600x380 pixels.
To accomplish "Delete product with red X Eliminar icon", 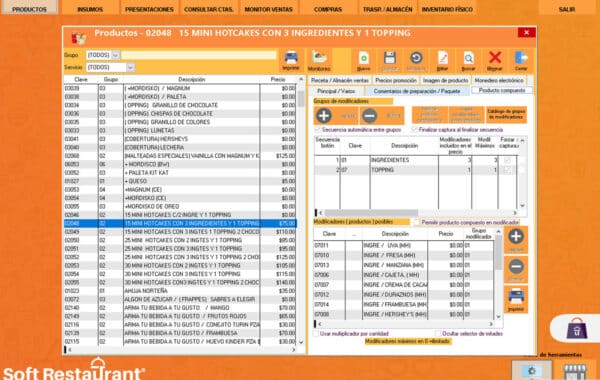I will pyautogui.click(x=495, y=60).
